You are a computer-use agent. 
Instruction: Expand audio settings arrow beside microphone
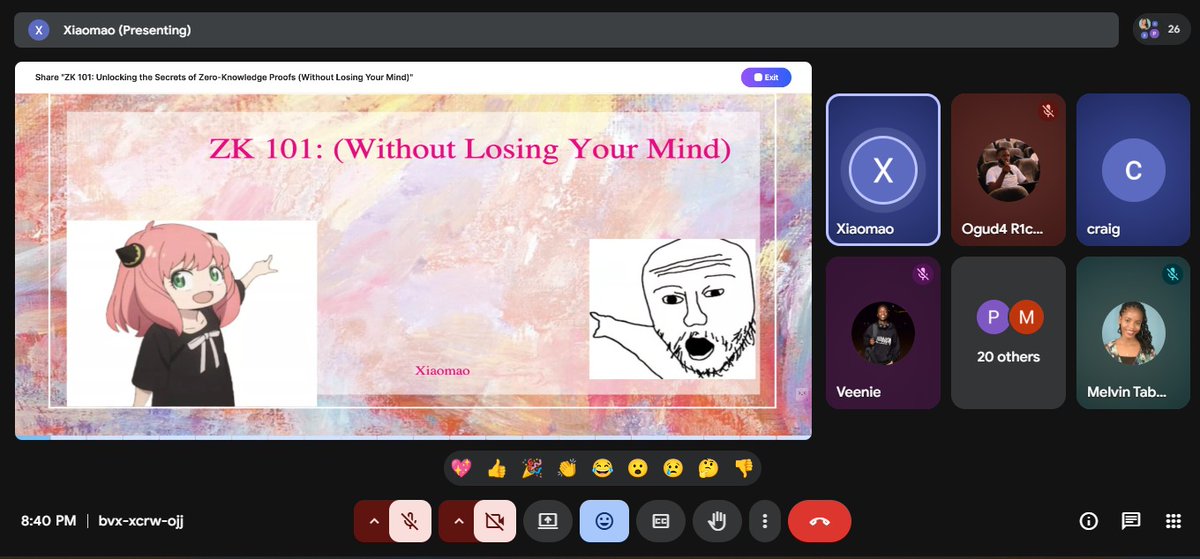coord(373,520)
